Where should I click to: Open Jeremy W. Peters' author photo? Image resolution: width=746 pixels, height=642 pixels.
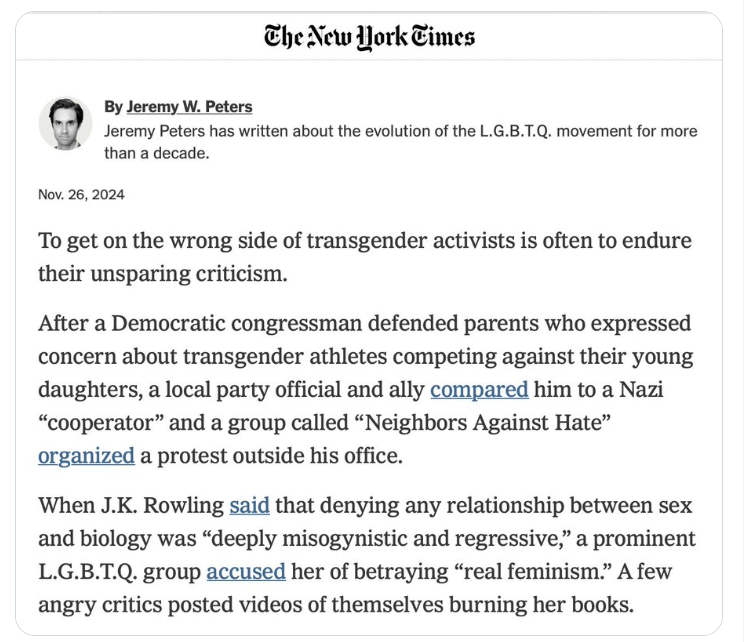pyautogui.click(x=65, y=124)
